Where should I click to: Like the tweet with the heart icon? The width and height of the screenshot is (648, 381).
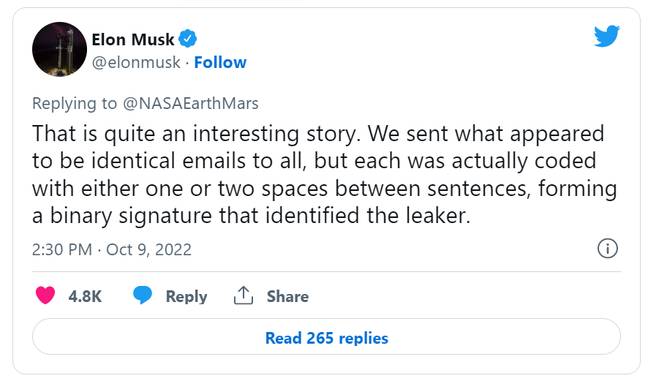click(x=45, y=295)
